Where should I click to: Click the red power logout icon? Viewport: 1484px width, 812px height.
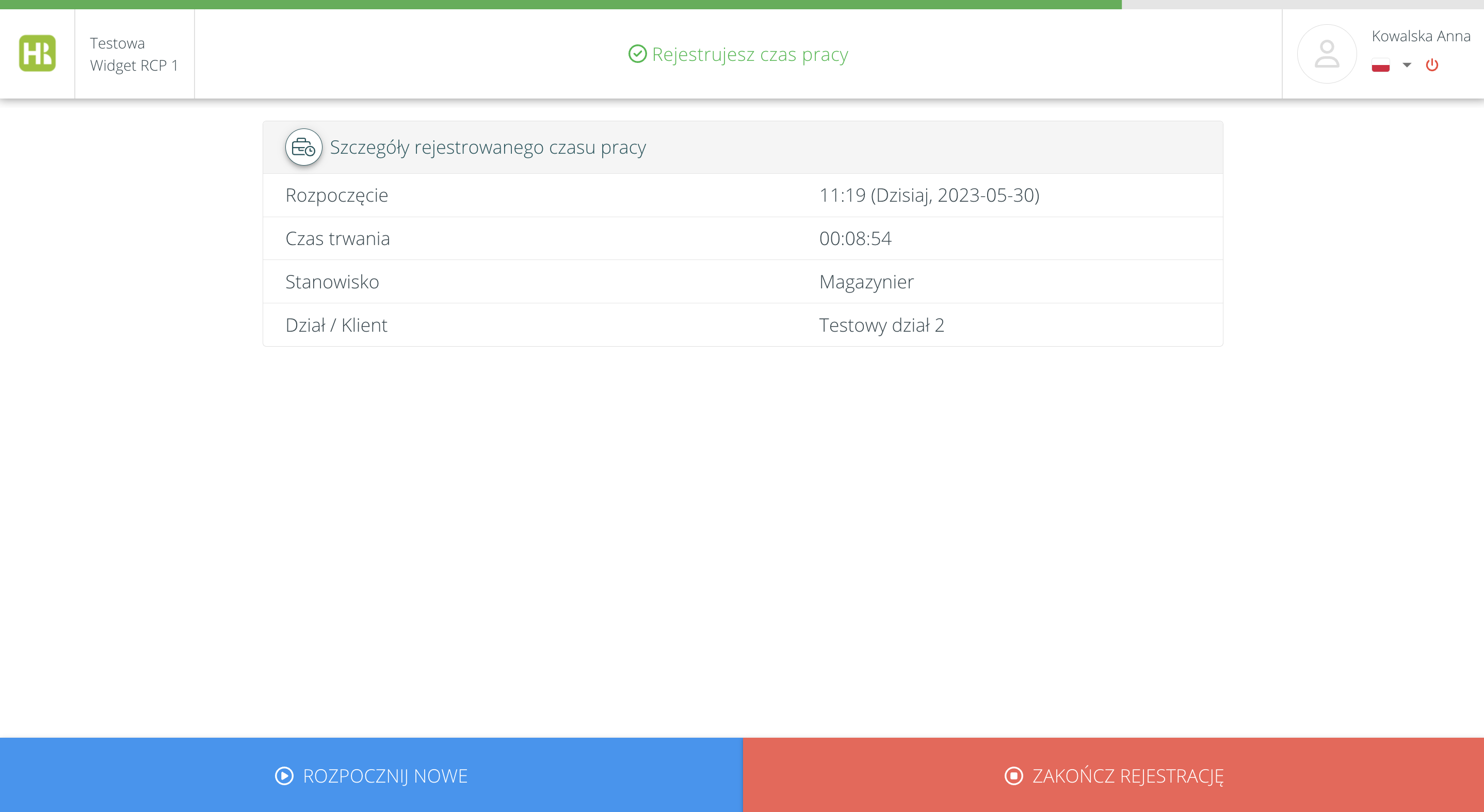click(1431, 65)
